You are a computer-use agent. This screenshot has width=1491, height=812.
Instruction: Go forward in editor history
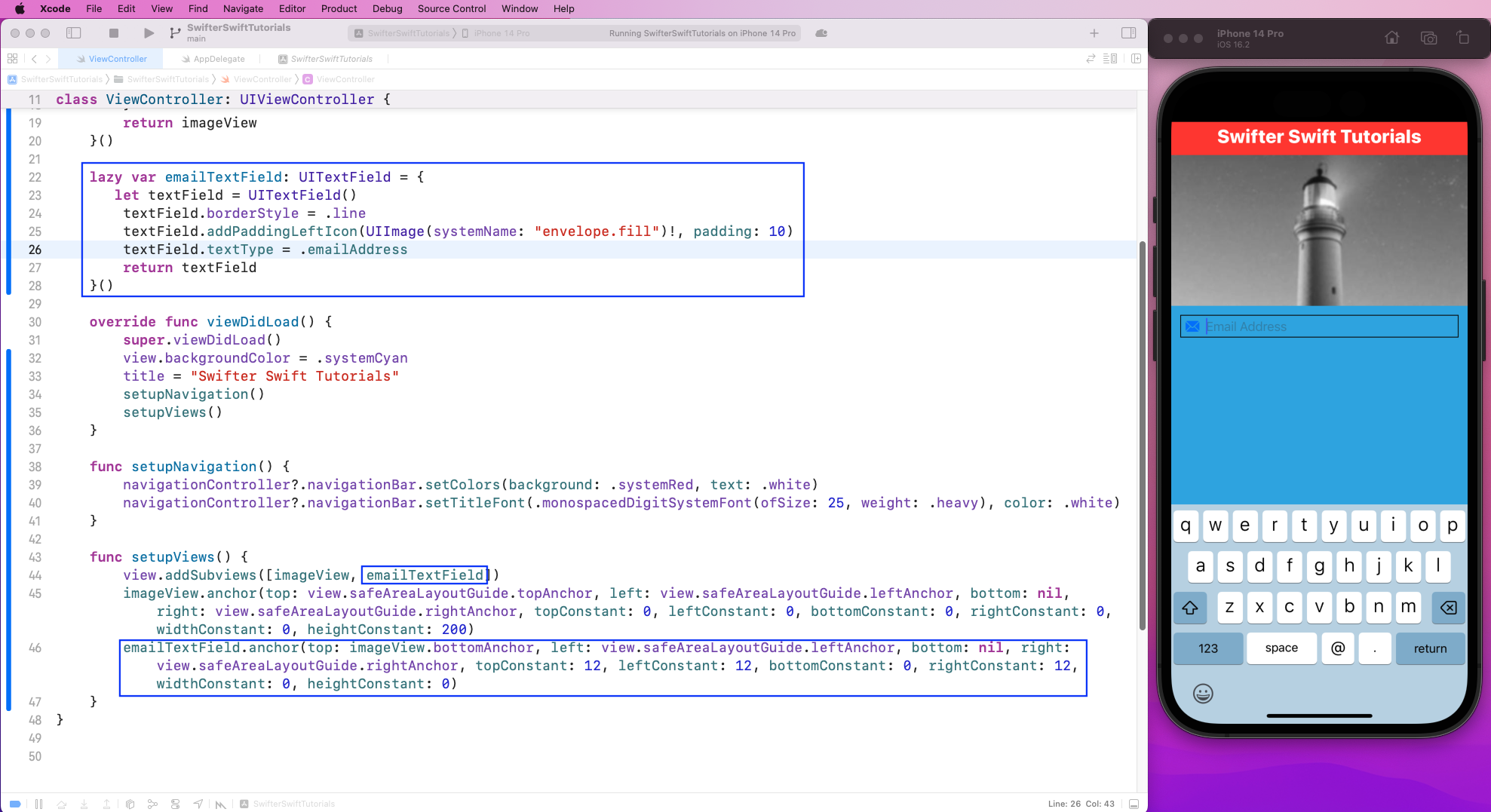48,59
